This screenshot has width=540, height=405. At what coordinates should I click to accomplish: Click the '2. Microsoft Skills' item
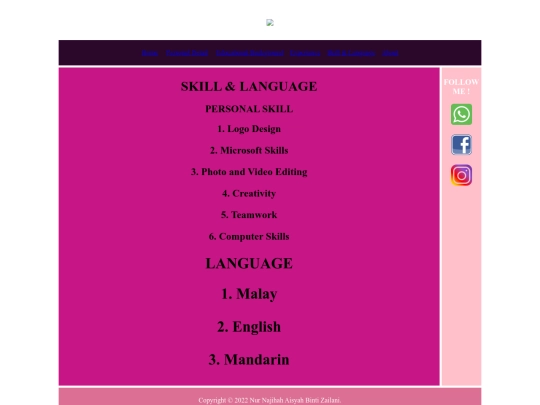tap(249, 150)
